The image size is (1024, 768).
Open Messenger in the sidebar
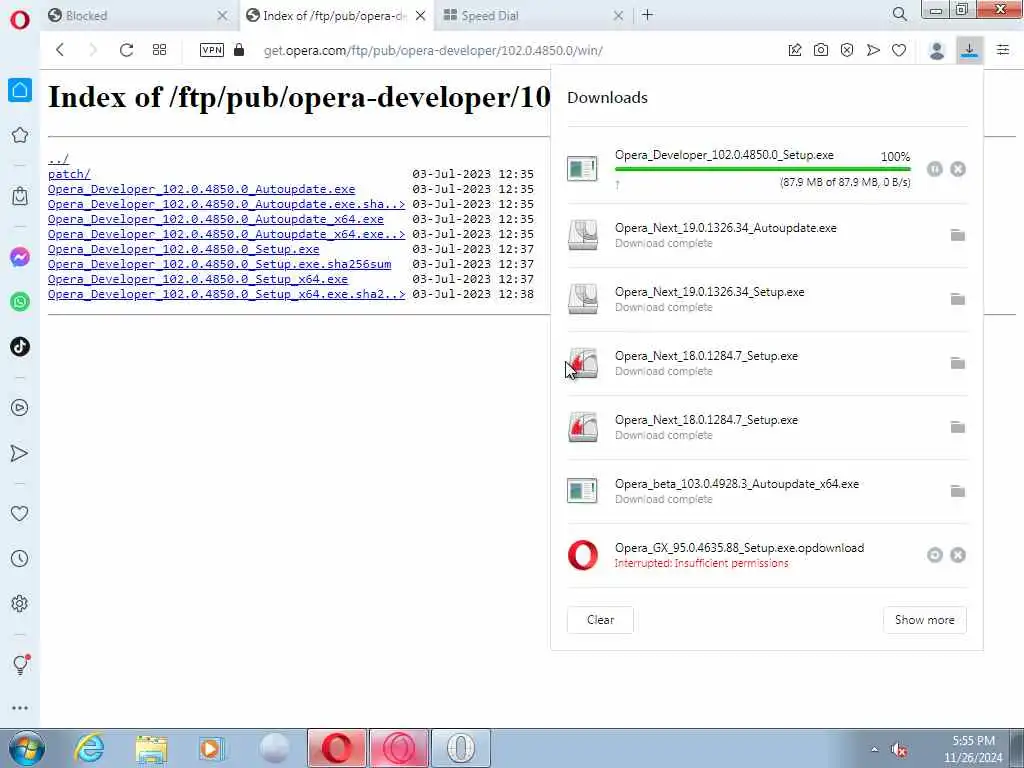20,257
